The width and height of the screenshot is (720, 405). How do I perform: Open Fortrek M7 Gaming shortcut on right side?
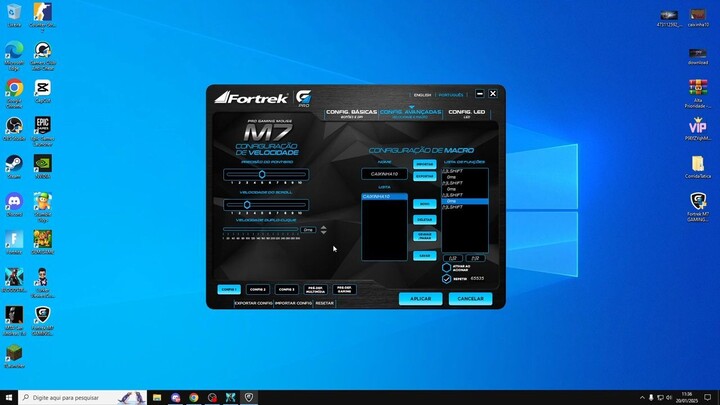click(698, 207)
